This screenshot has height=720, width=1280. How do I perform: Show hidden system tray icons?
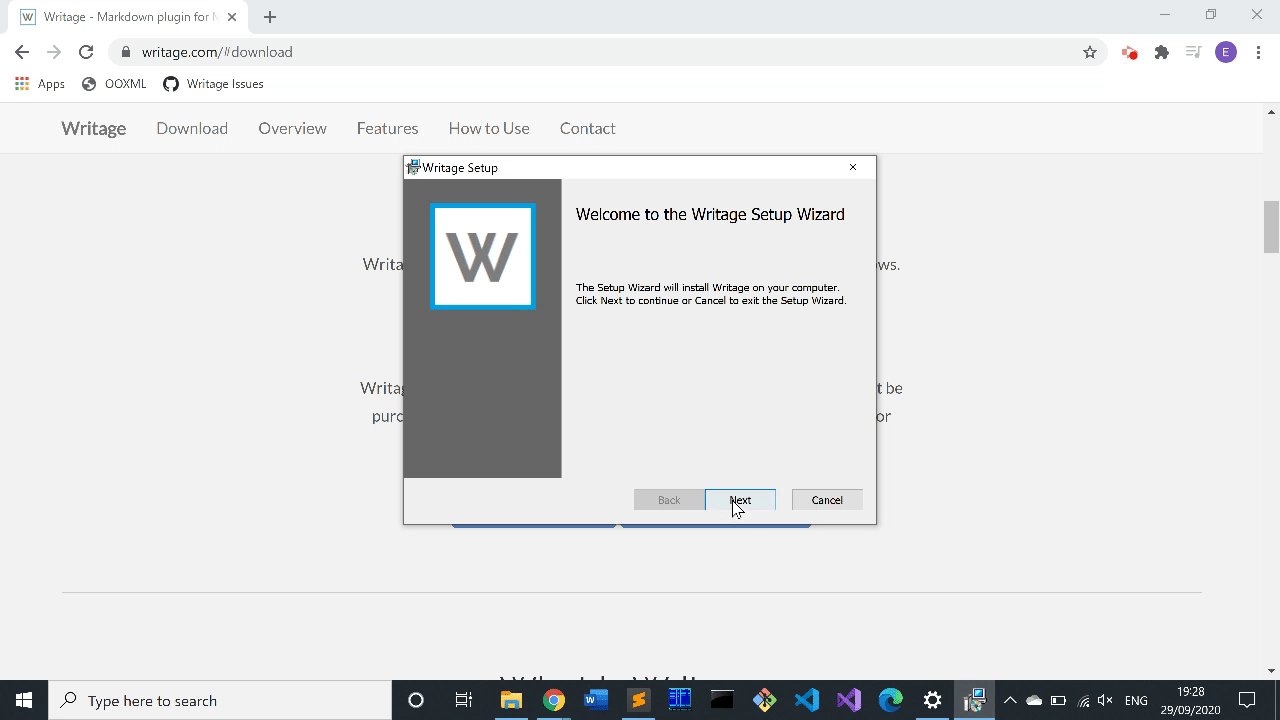pyautogui.click(x=1010, y=700)
